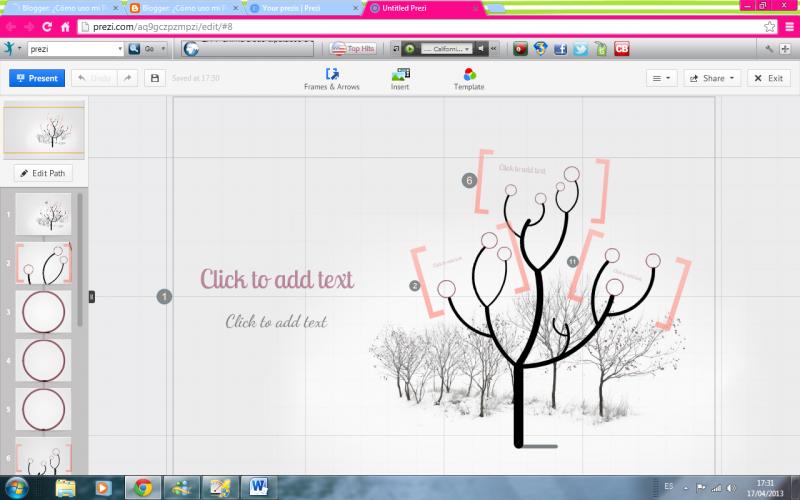Select path thumbnail number 3 circle frame

pyautogui.click(x=43, y=312)
